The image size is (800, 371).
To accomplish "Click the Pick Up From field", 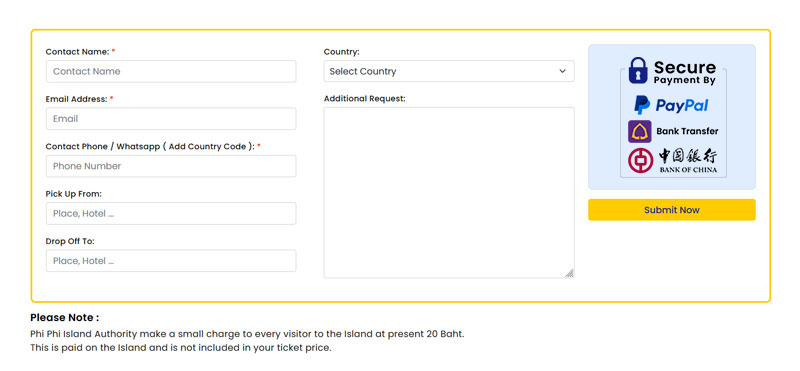I will (171, 213).
